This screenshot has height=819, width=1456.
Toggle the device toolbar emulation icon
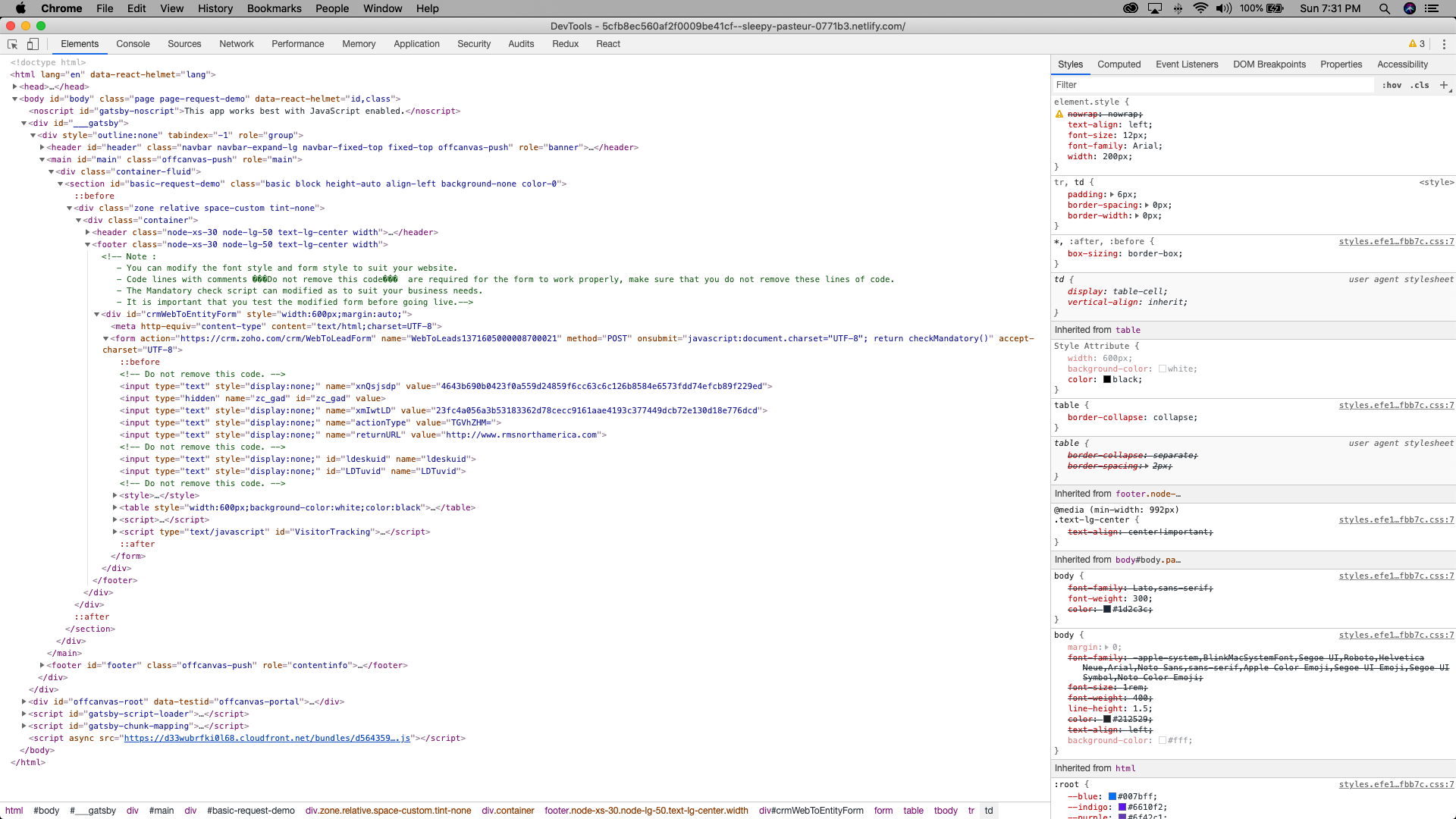[32, 44]
